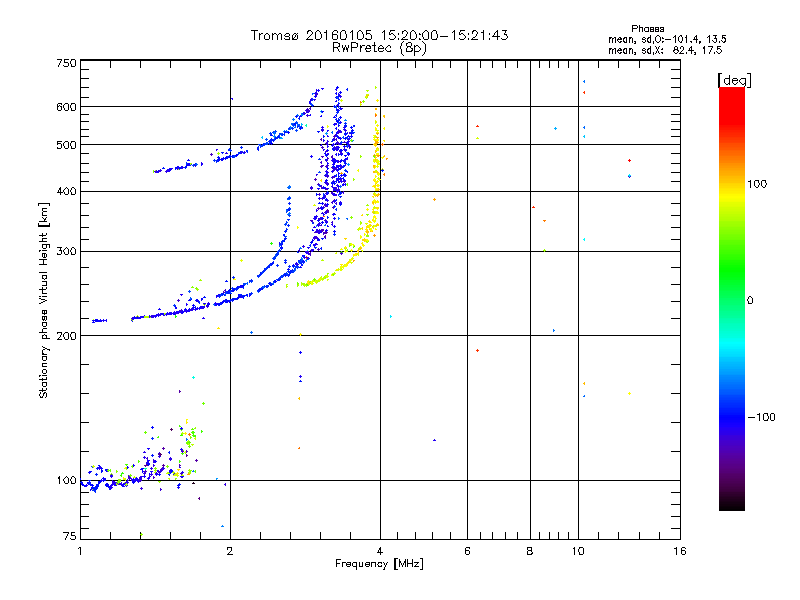Click the -100 color bar tick label
Screen dimensions: 800x600
(x=764, y=417)
